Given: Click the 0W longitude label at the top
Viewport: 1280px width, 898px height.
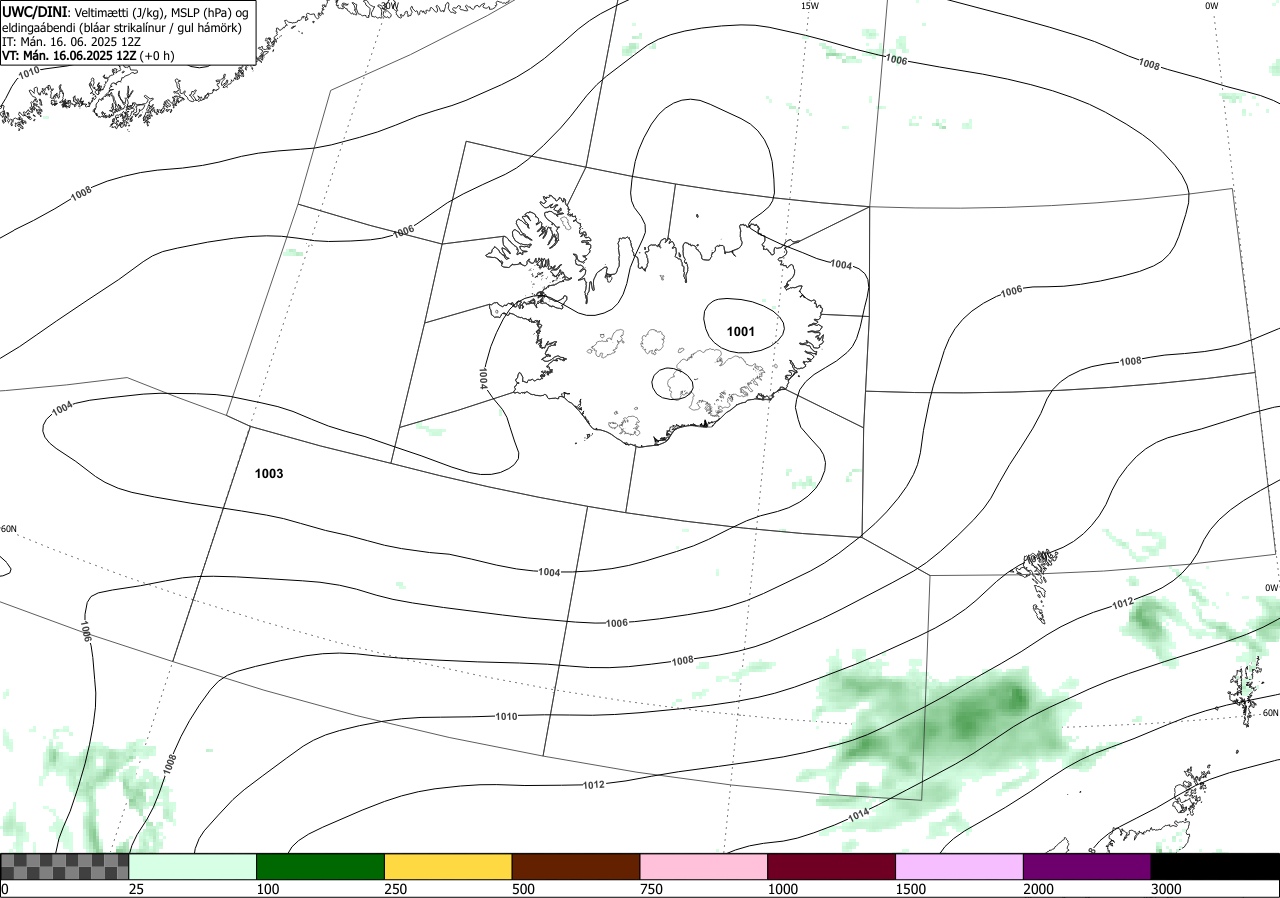Looking at the screenshot, I should click(x=1212, y=6).
